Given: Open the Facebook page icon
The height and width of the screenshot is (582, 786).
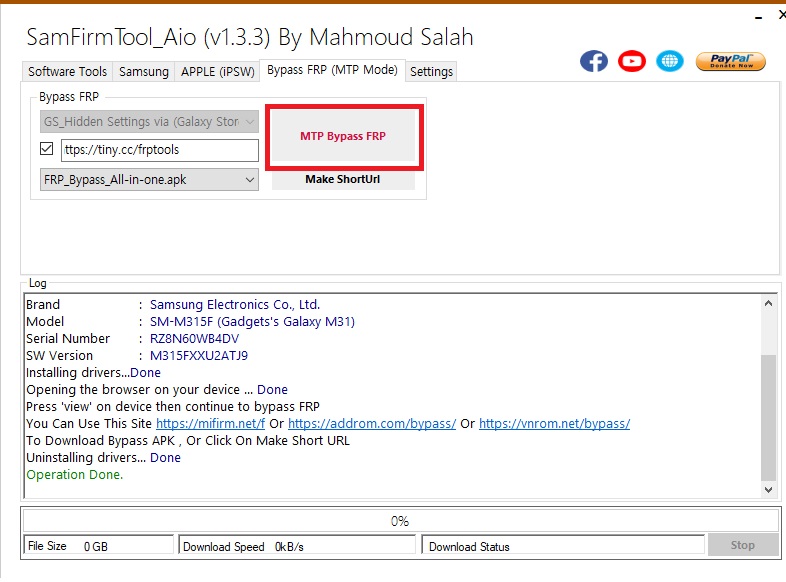Looking at the screenshot, I should click(594, 61).
